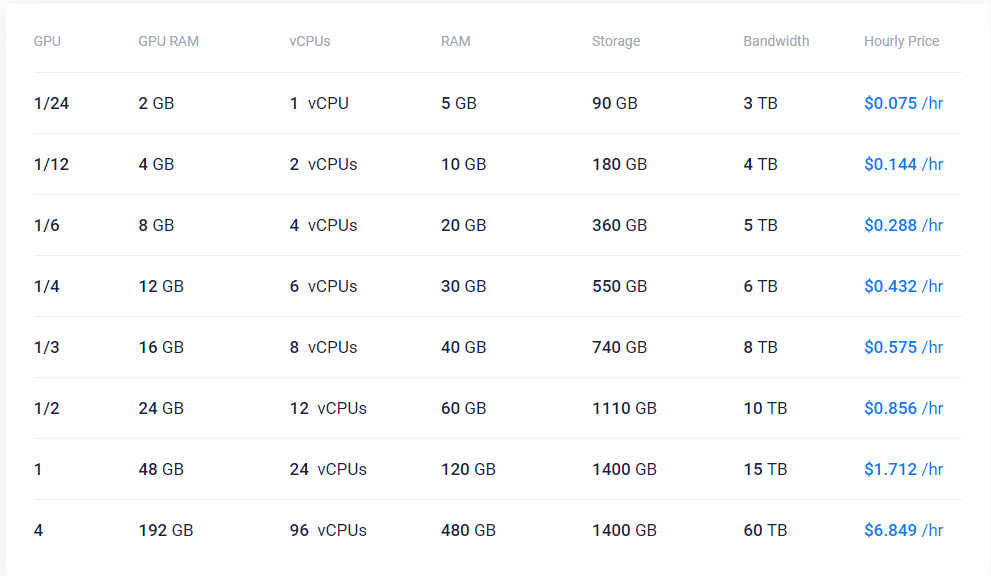The height and width of the screenshot is (576, 991).
Task: Click the 1/3 GPU row label
Action: 46,347
